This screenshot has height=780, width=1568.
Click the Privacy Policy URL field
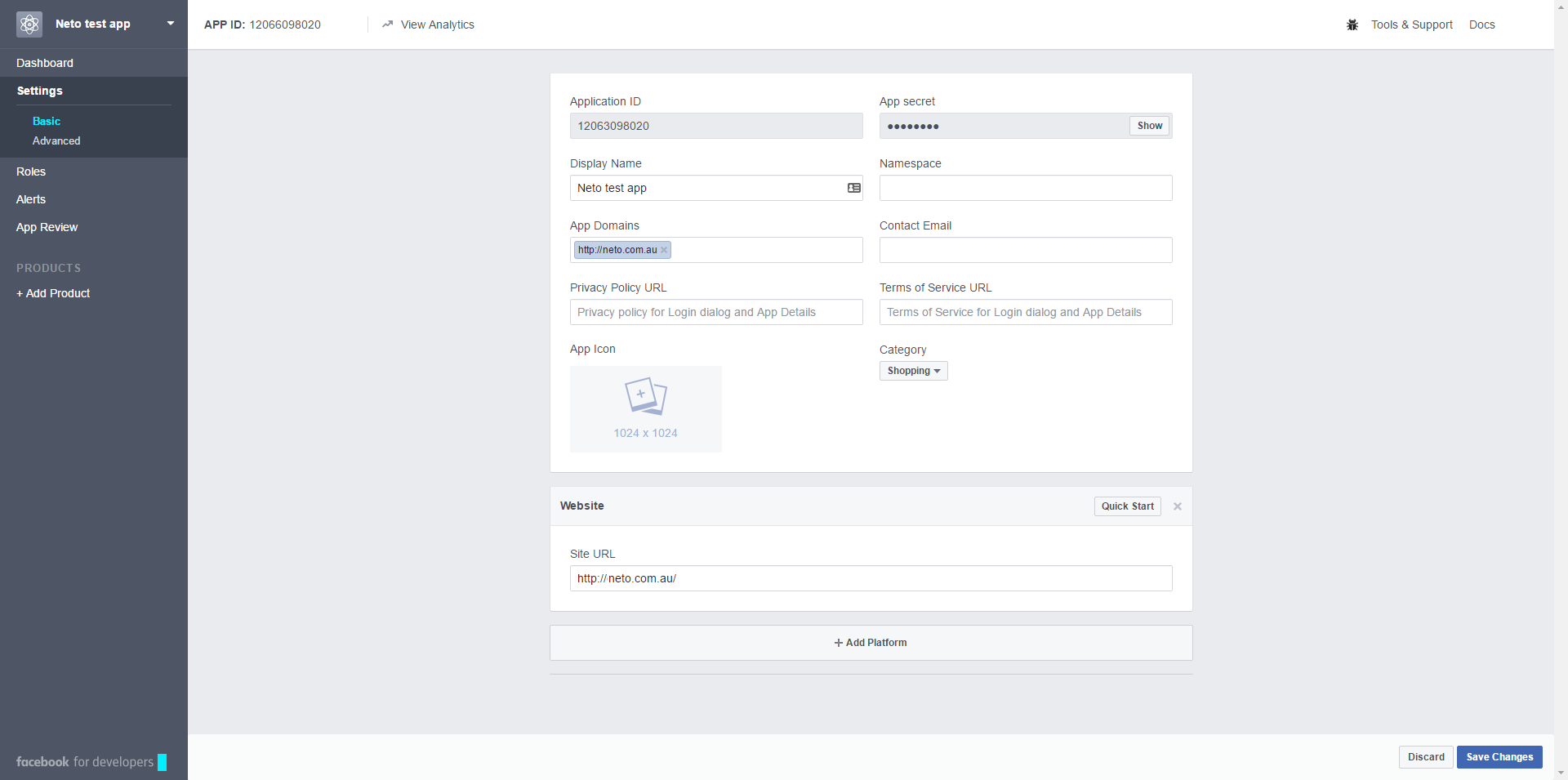click(716, 312)
